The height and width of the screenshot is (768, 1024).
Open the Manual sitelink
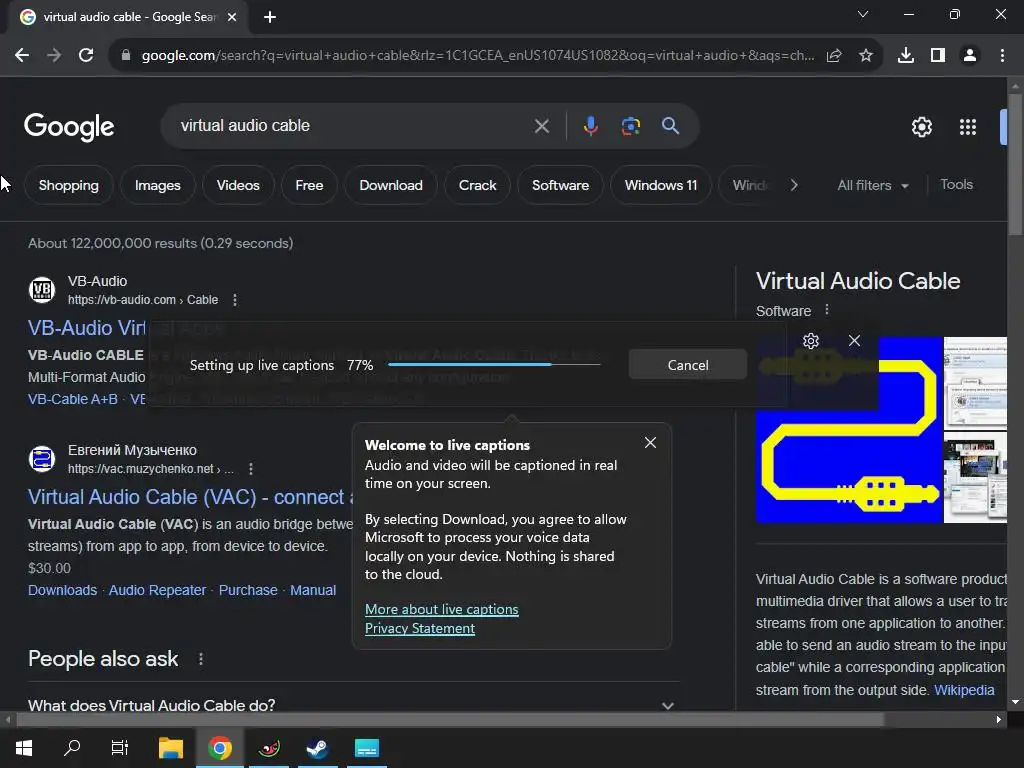tap(313, 590)
